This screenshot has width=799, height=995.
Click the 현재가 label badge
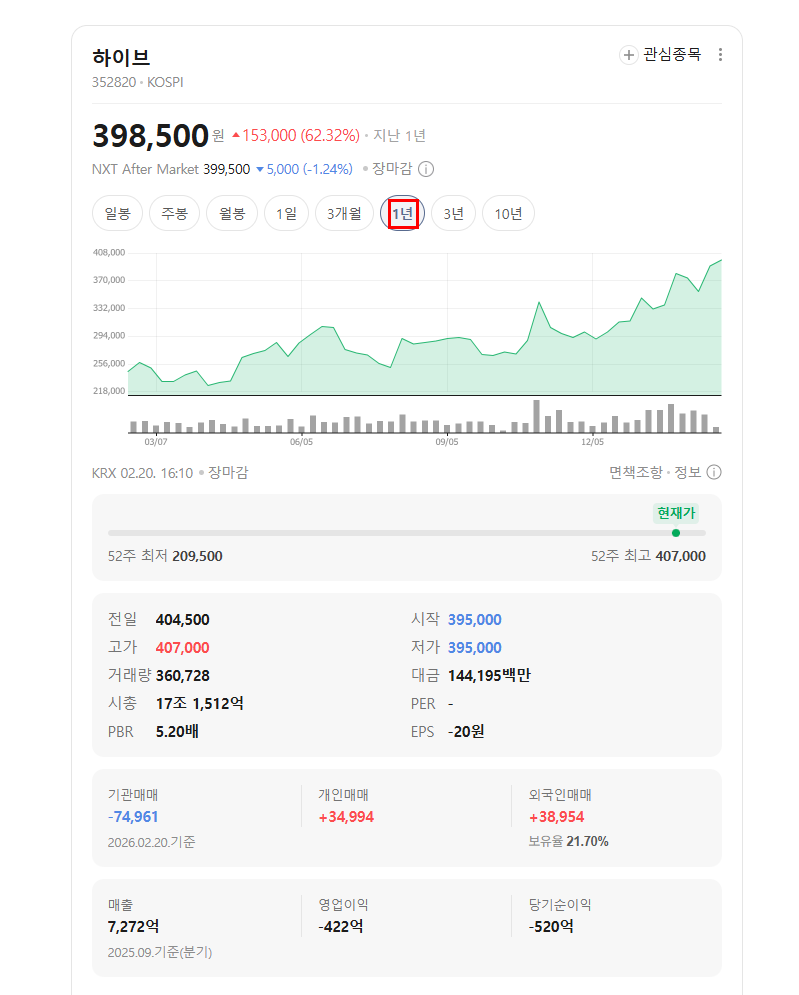click(x=676, y=513)
